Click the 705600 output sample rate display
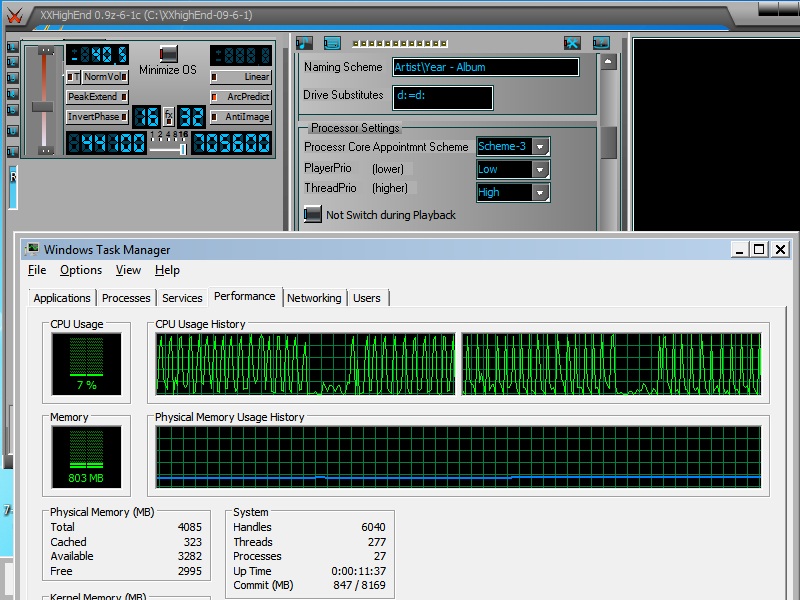This screenshot has width=800, height=600. pos(231,143)
